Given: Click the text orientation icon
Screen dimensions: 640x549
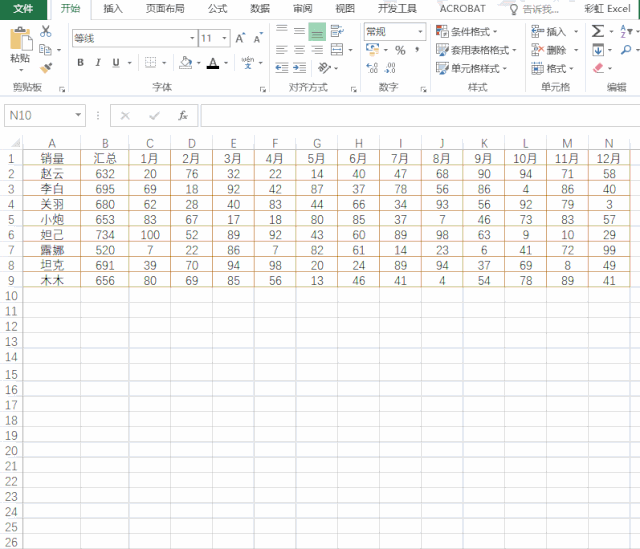Looking at the screenshot, I should (324, 67).
